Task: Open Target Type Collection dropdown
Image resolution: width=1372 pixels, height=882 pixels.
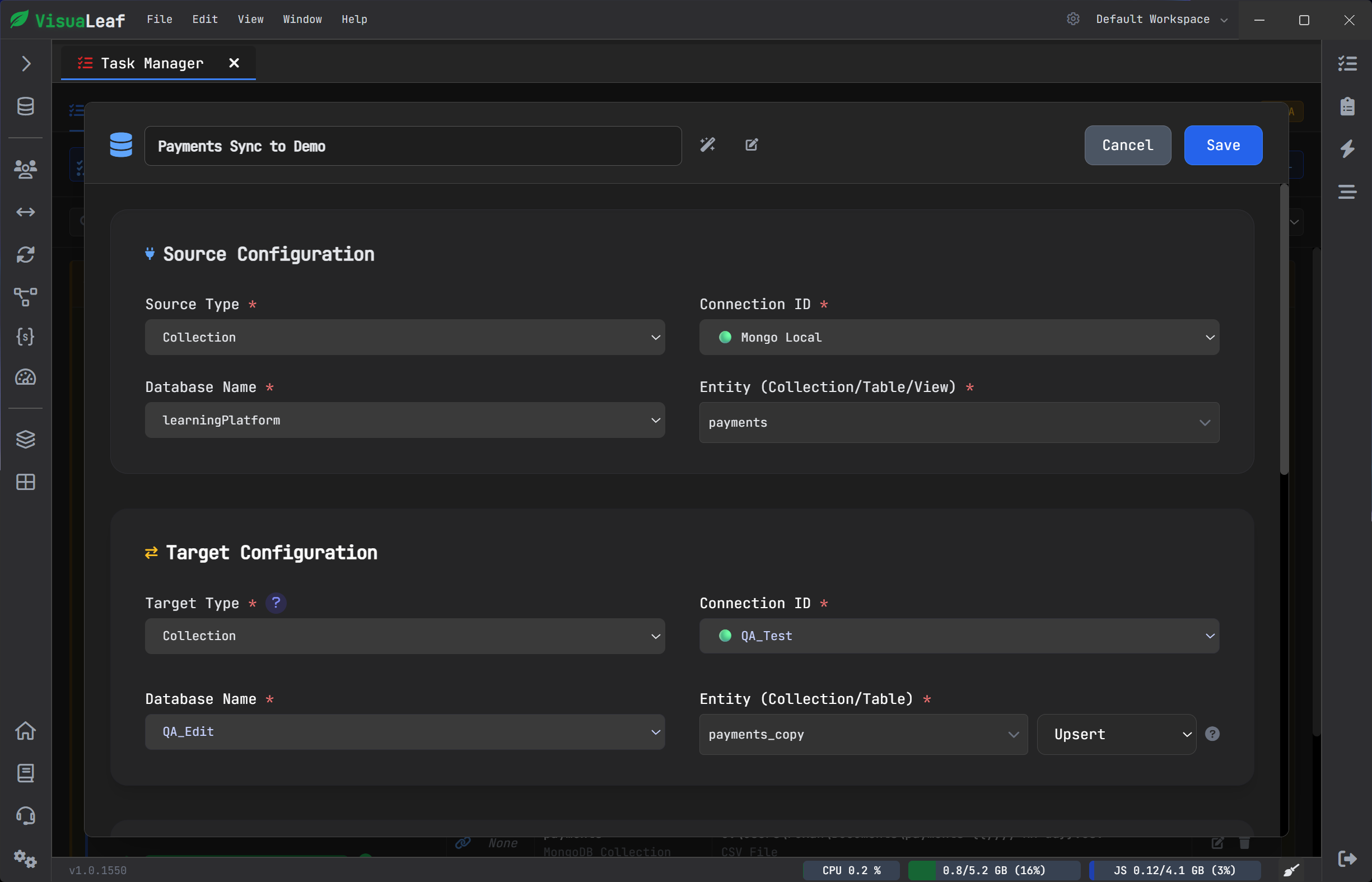Action: tap(405, 636)
